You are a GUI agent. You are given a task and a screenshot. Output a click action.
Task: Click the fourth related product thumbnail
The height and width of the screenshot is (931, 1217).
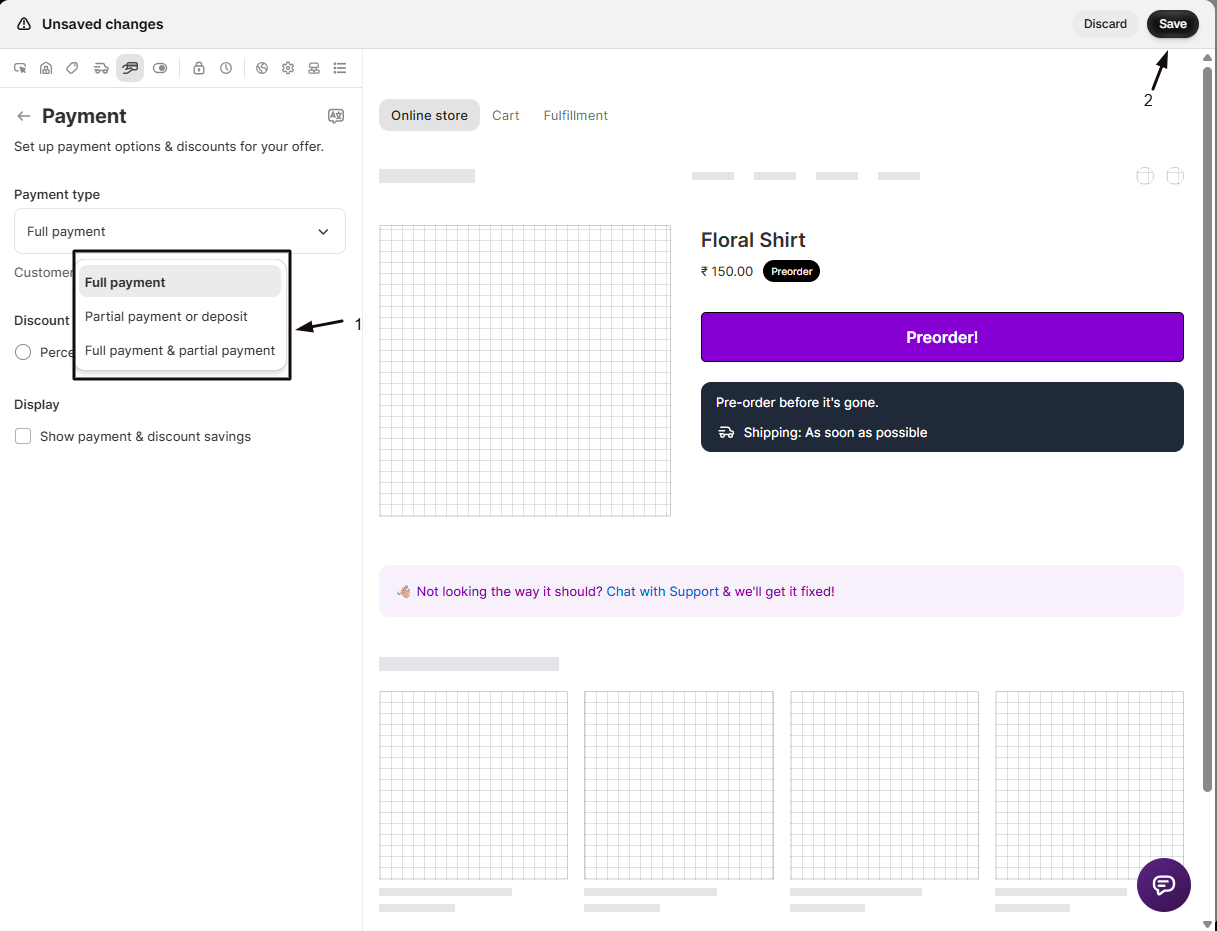(1090, 785)
